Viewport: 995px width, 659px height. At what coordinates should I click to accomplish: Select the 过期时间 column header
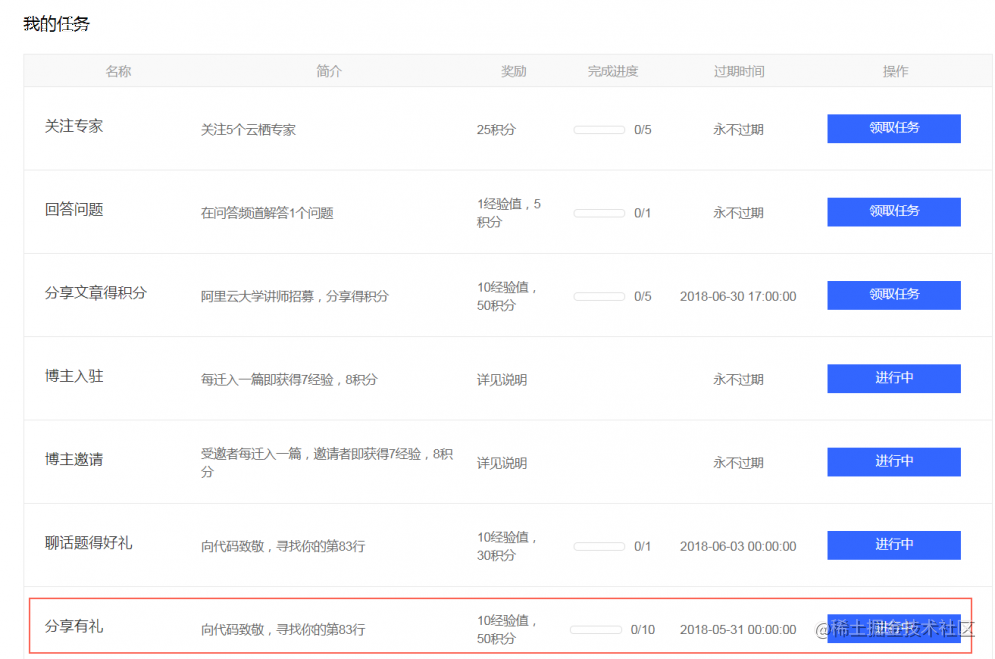coord(739,71)
